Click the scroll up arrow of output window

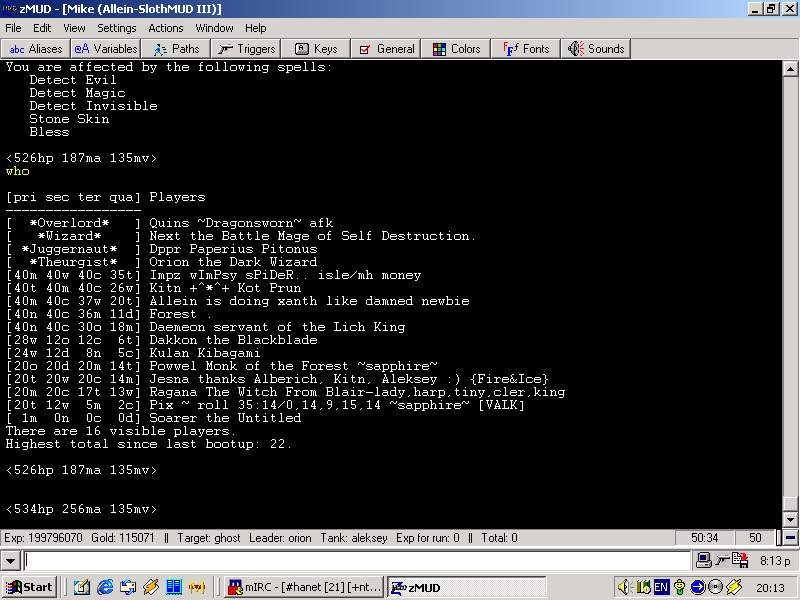(x=790, y=68)
